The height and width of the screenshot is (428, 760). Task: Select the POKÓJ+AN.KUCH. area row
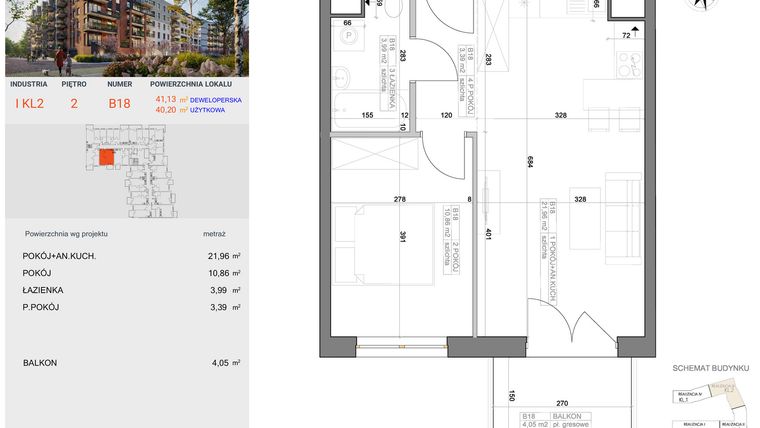[125, 256]
